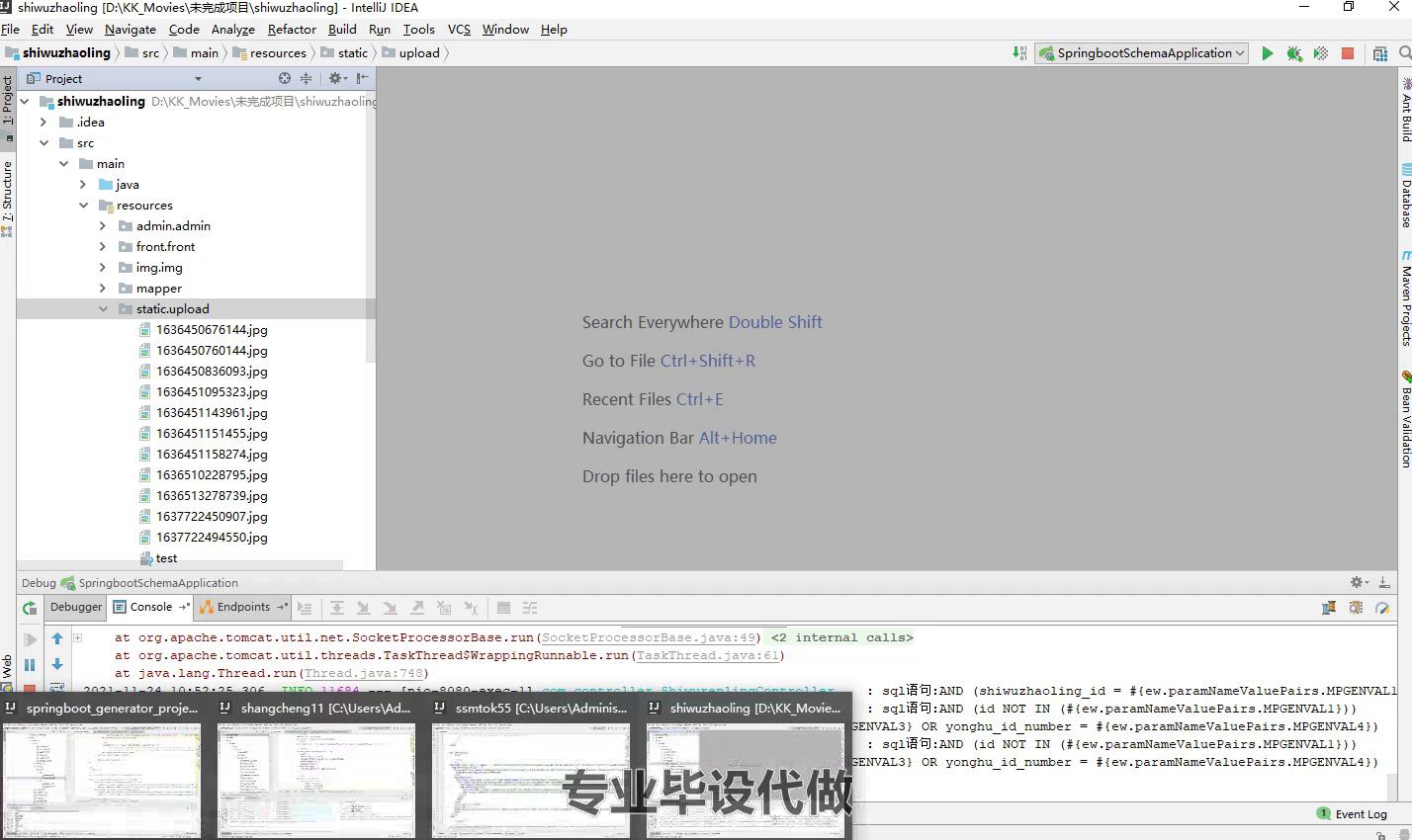Screen dimensions: 1412x840
Task: Pause the program in the debug sidebar
Action: (30, 665)
